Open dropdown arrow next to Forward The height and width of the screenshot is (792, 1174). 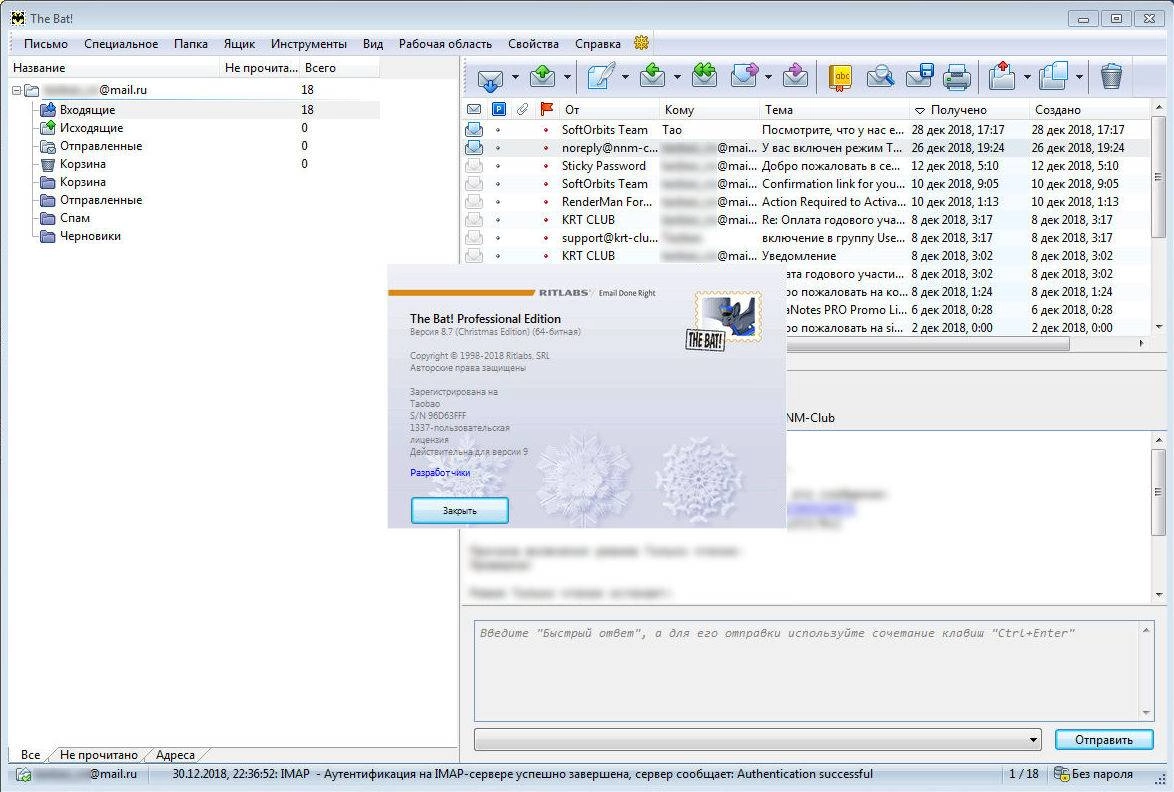tap(768, 76)
